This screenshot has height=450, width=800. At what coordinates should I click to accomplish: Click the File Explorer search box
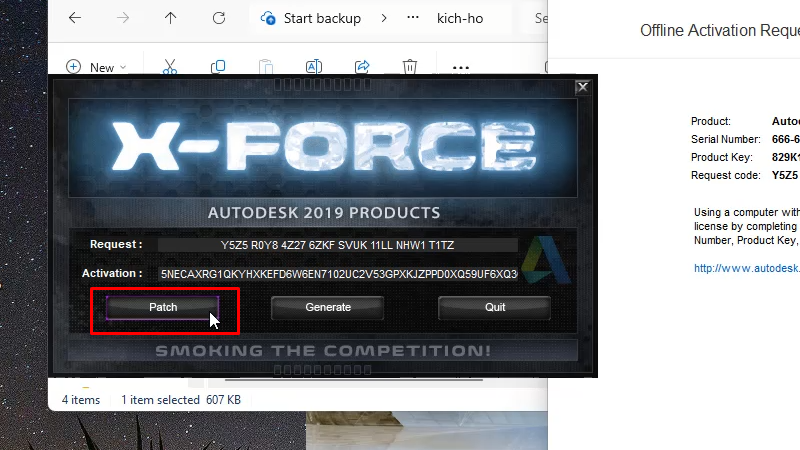point(538,18)
